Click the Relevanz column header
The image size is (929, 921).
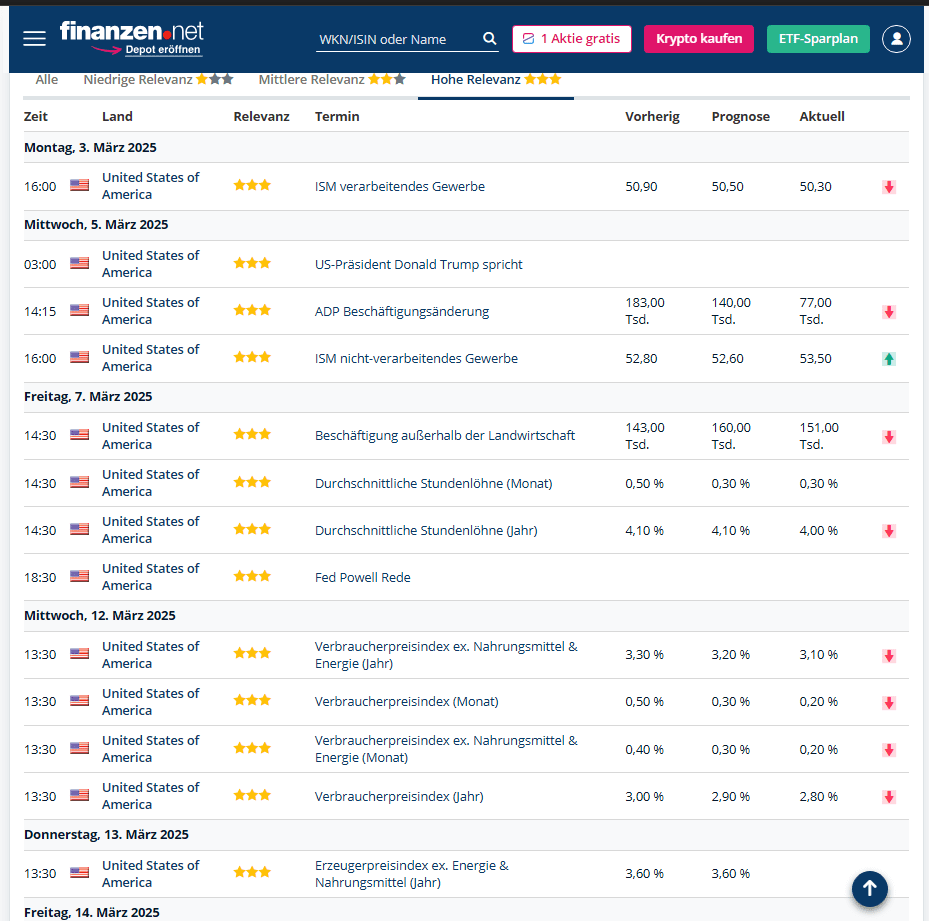pyautogui.click(x=261, y=117)
